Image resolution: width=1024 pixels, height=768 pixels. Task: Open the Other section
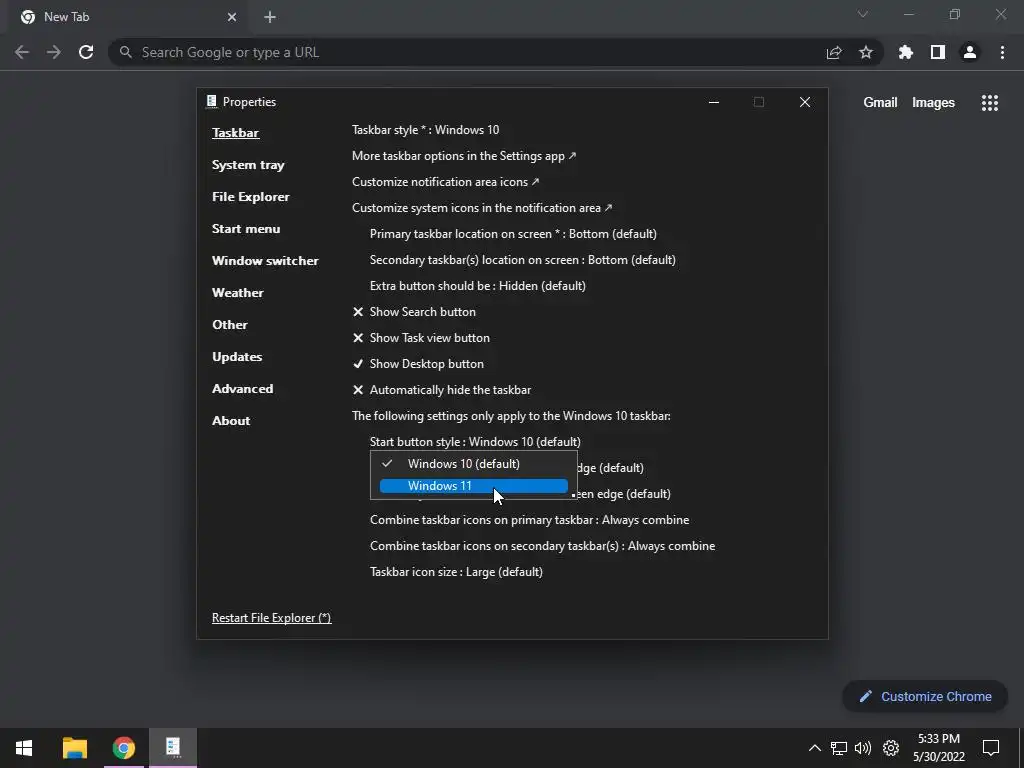click(x=230, y=325)
